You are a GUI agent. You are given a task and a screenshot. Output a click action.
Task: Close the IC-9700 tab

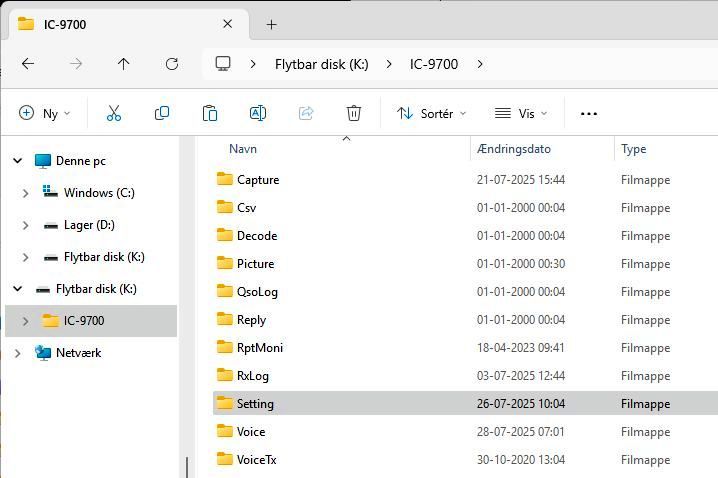[x=228, y=24]
